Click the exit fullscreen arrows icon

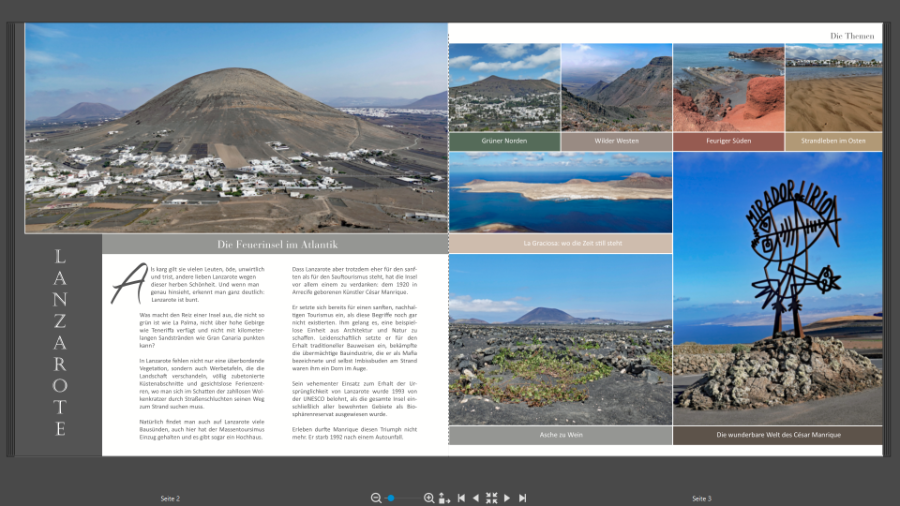491,498
